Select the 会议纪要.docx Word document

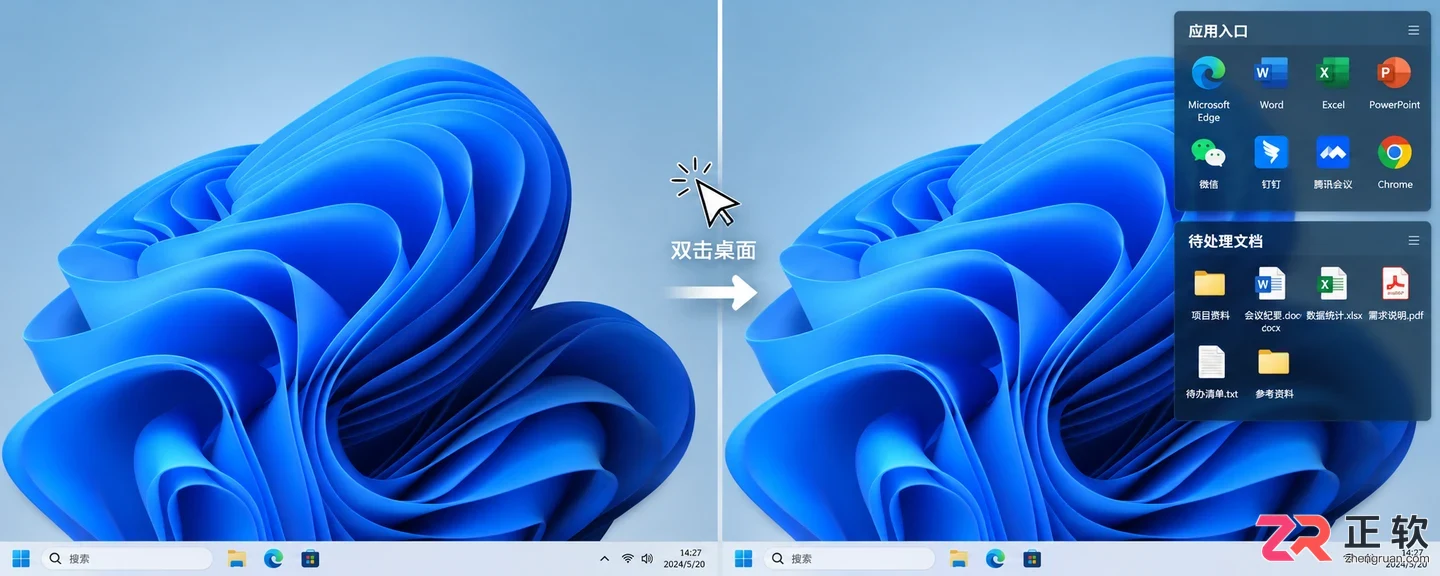[1271, 284]
